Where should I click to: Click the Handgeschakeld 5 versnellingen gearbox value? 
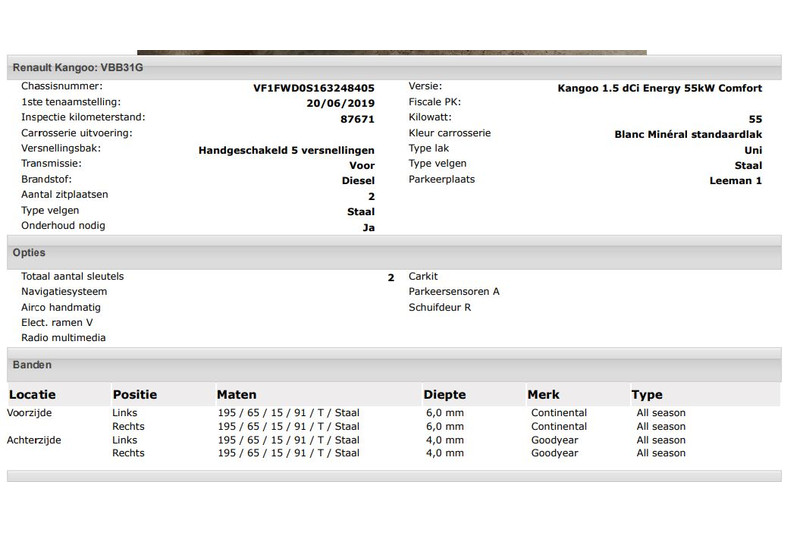(287, 150)
